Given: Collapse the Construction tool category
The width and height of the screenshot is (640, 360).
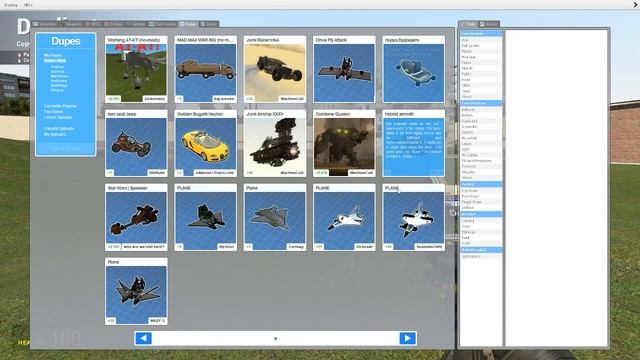Looking at the screenshot, I should coord(481,103).
